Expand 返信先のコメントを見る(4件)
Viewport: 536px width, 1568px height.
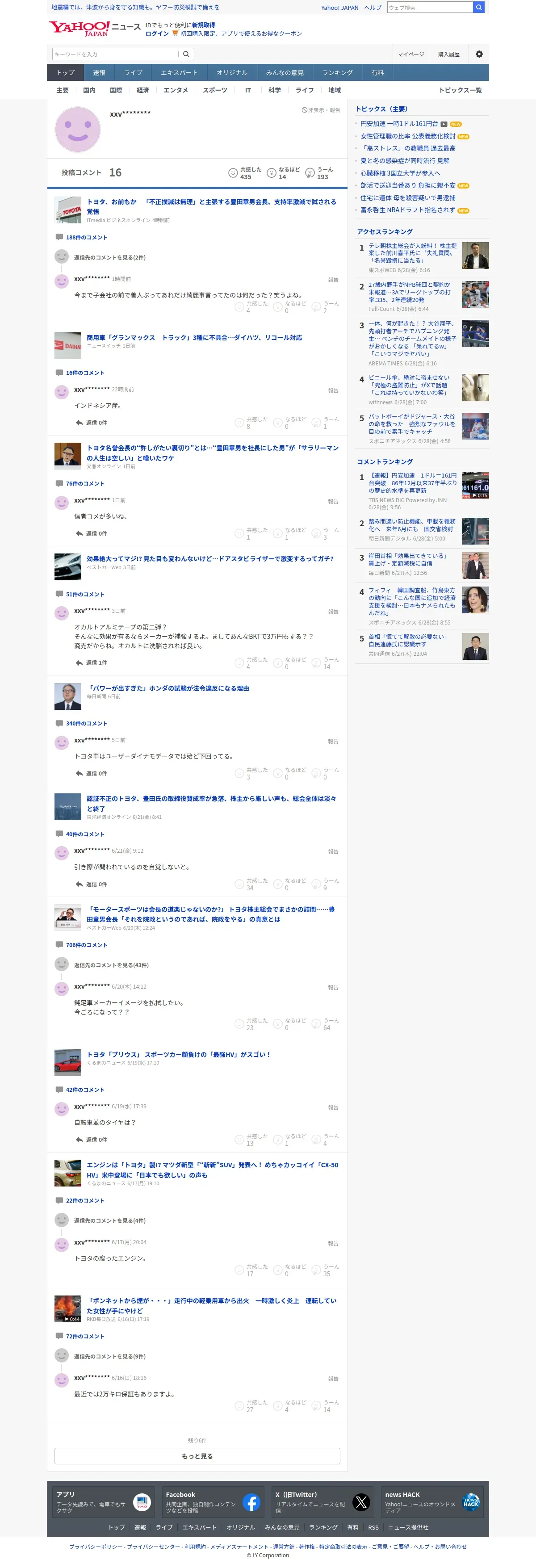[x=109, y=1220]
